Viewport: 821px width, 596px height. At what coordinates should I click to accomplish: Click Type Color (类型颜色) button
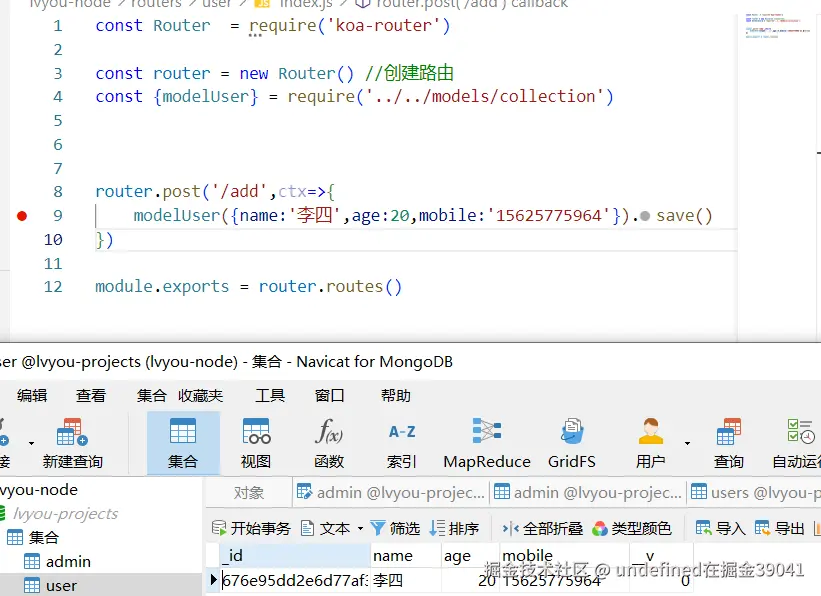(631, 528)
